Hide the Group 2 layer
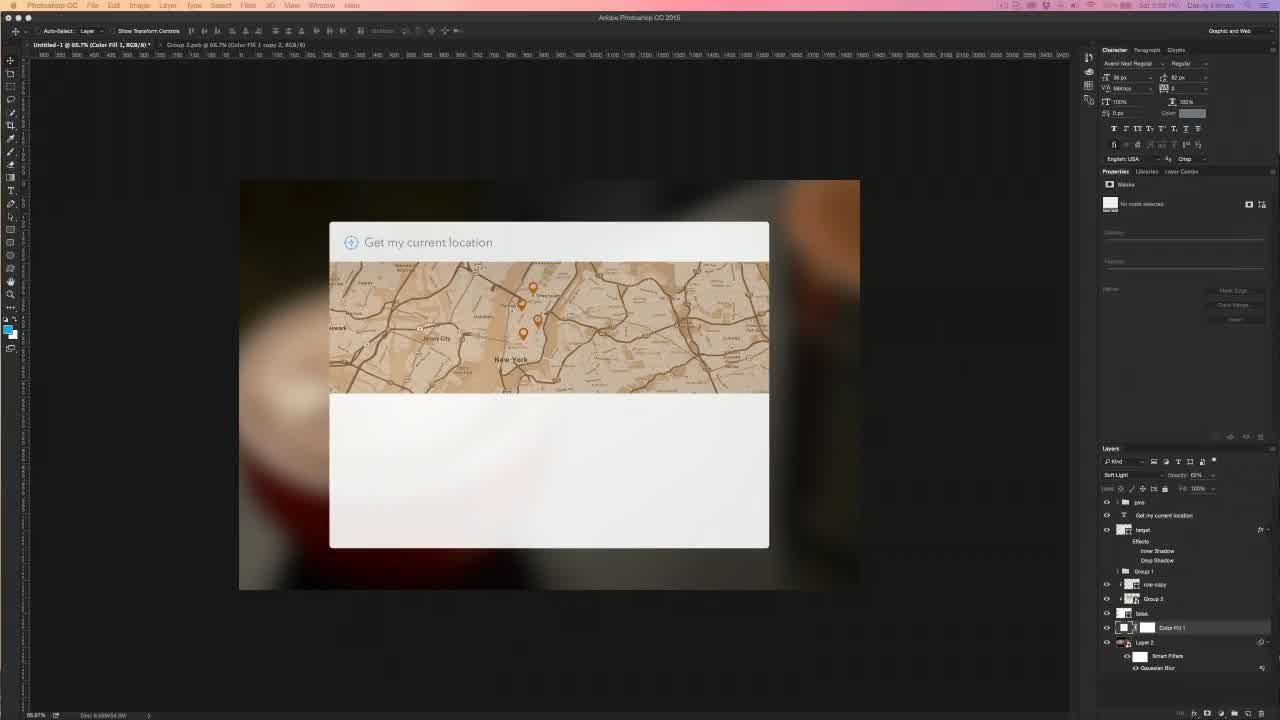This screenshot has height=720, width=1280. coord(1107,599)
